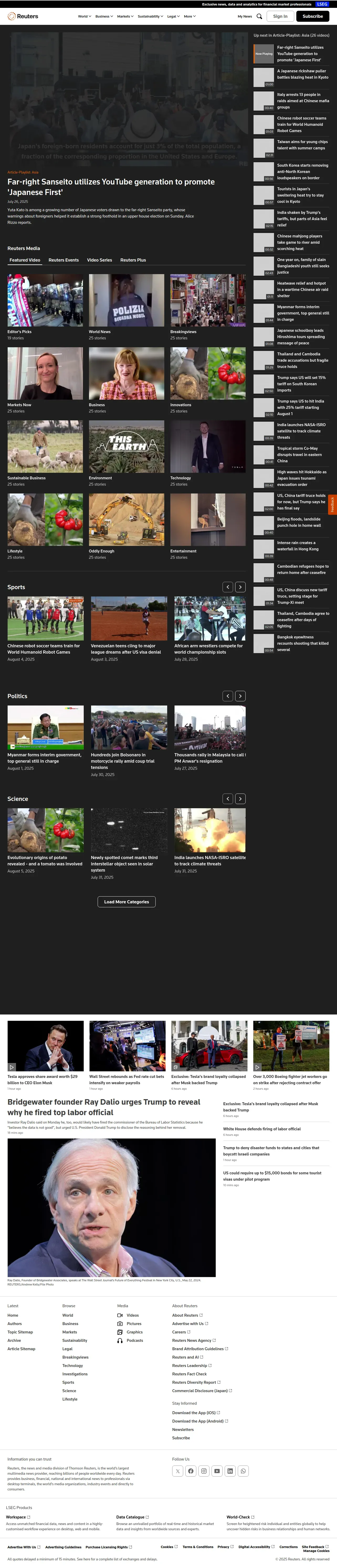
Task: Expand the Markets dropdown menu
Action: [x=125, y=17]
